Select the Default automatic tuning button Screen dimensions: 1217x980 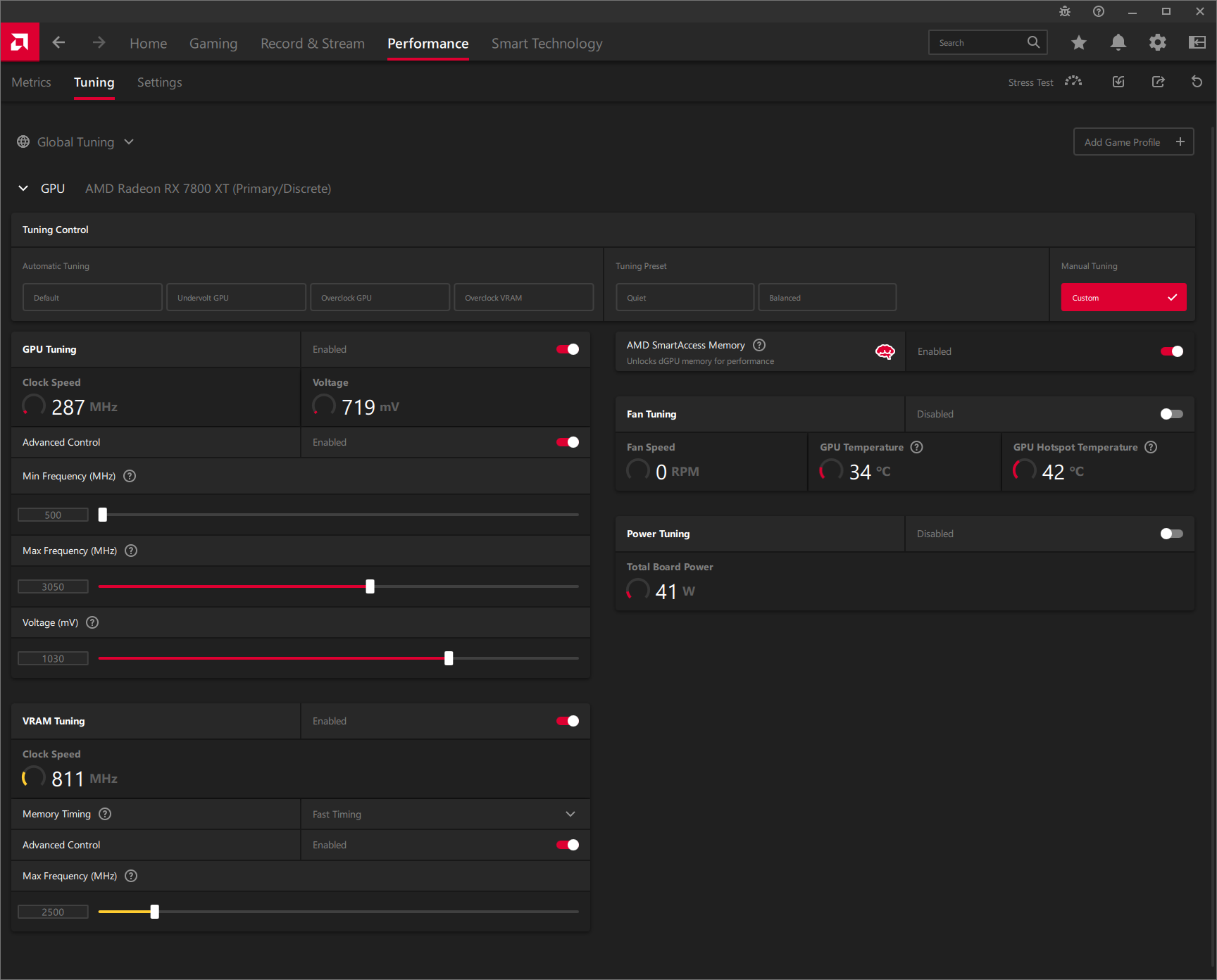tap(92, 297)
